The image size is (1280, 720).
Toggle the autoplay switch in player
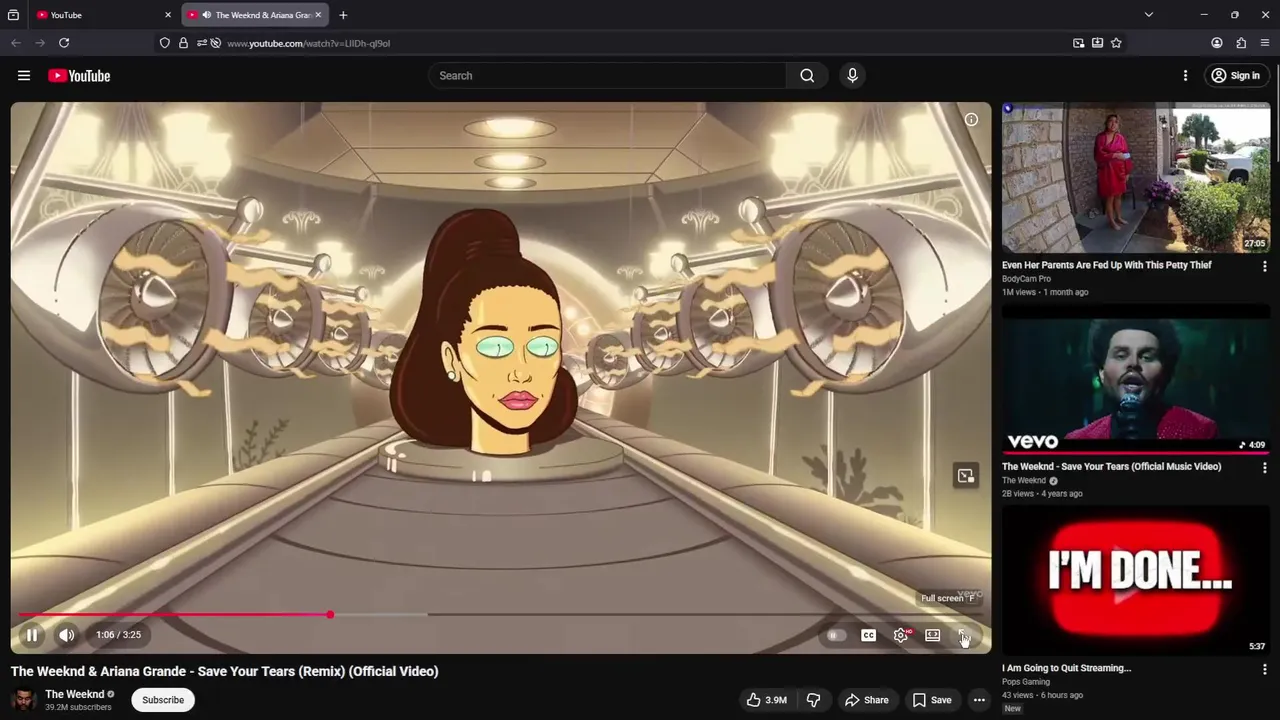tap(835, 635)
